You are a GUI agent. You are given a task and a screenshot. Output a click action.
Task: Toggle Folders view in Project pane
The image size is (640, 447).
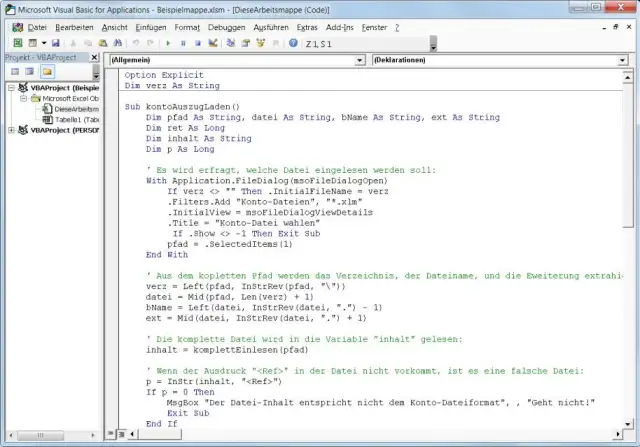point(47,72)
